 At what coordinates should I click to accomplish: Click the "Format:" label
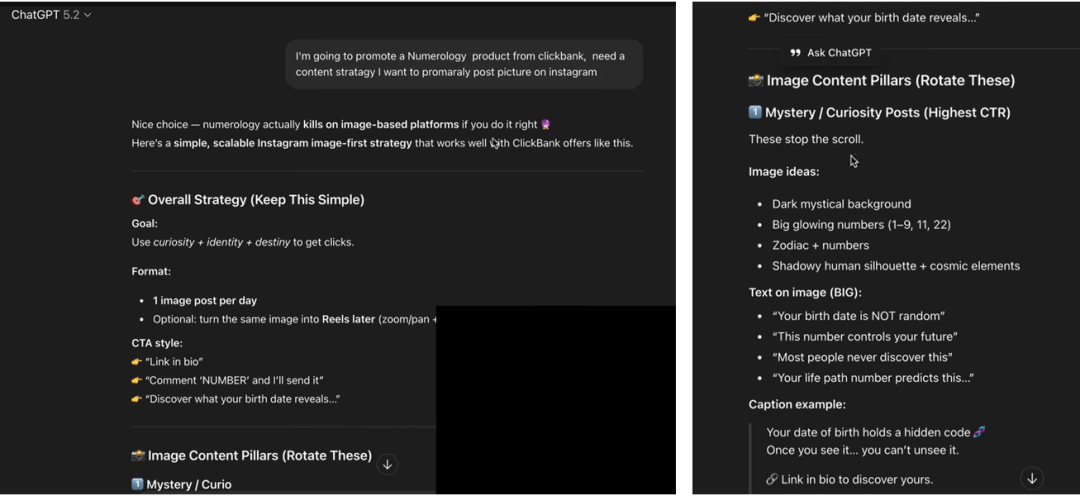pyautogui.click(x=152, y=271)
